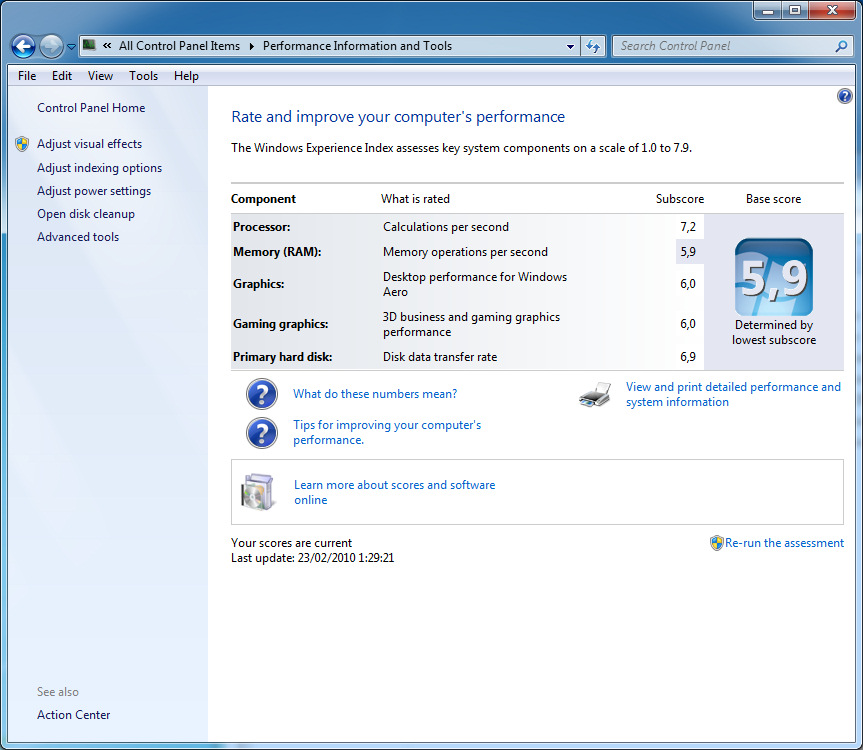
Task: Click the refresh icon beside address bar
Action: (593, 46)
